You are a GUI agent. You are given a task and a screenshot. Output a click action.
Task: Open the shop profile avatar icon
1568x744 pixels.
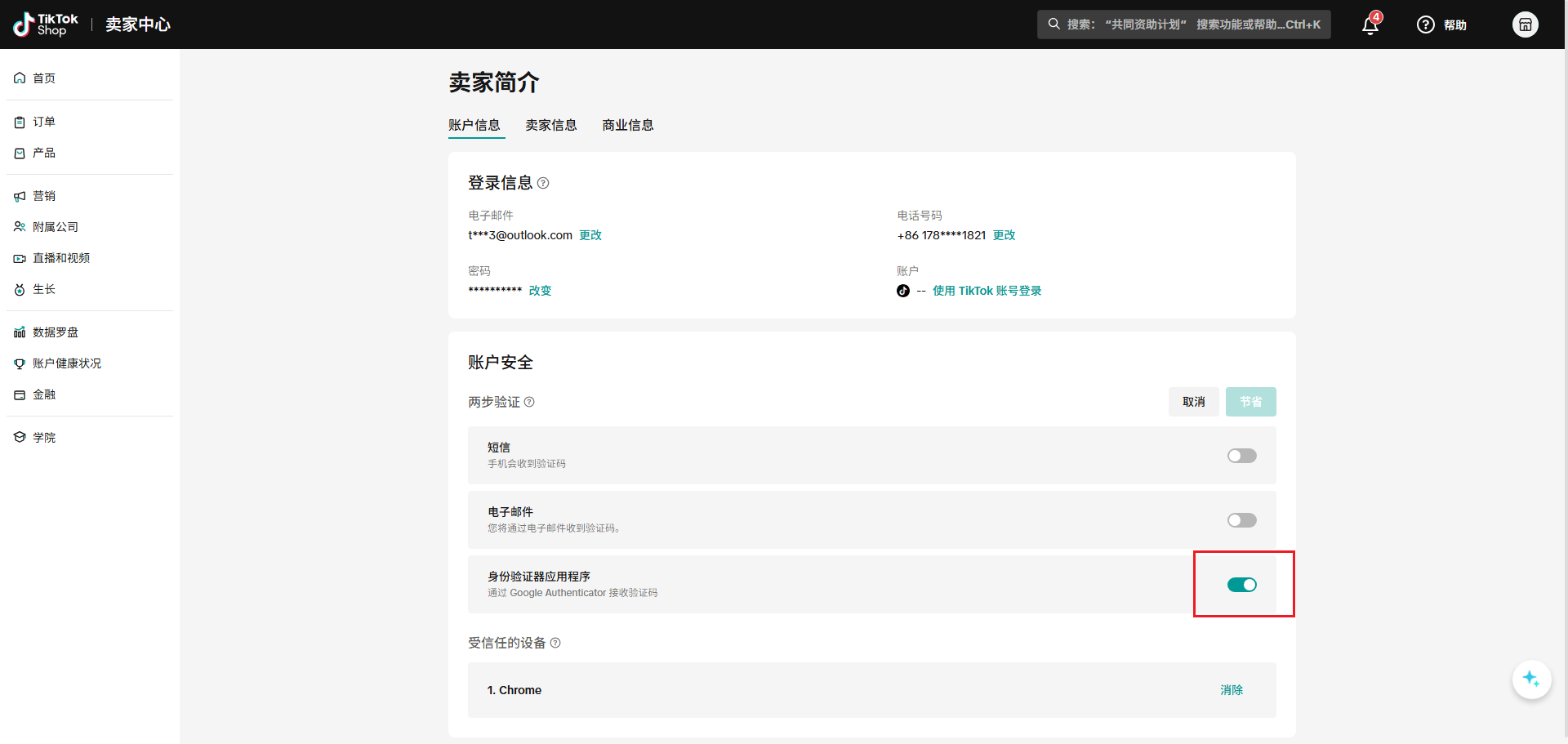click(1525, 25)
